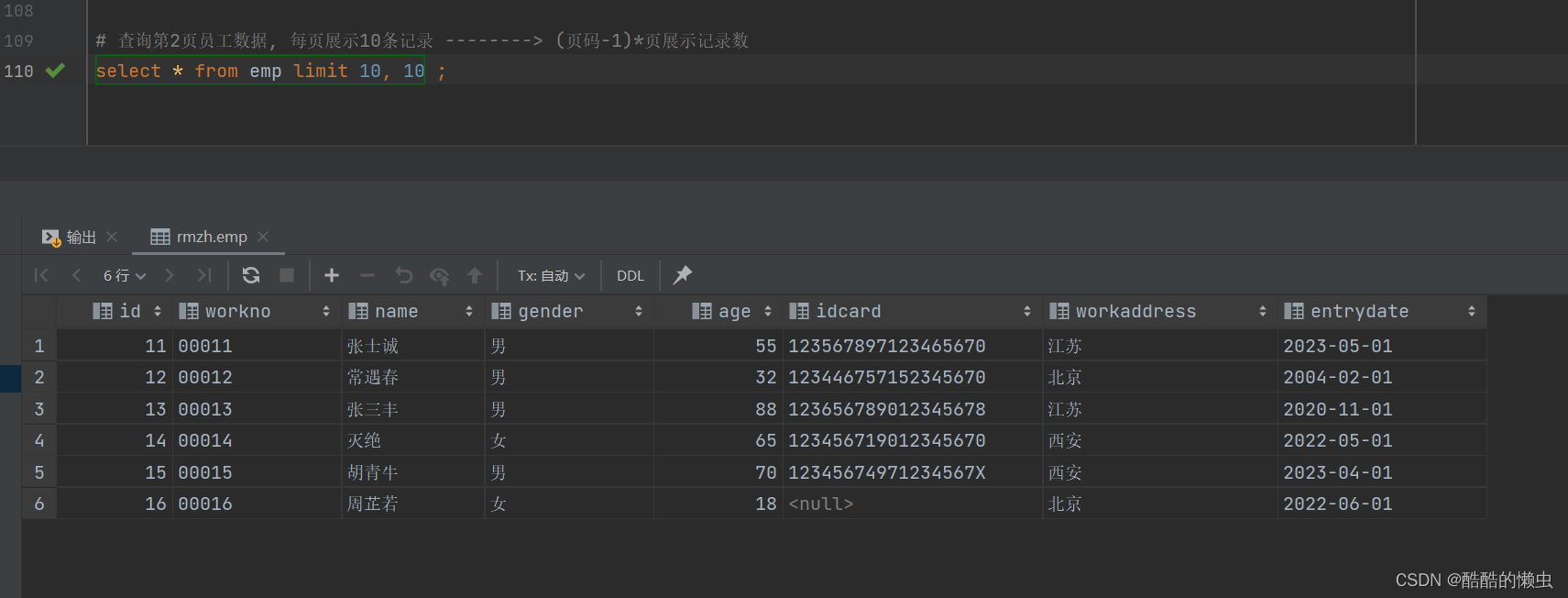Sort by the entrydate column arrows

[1472, 311]
